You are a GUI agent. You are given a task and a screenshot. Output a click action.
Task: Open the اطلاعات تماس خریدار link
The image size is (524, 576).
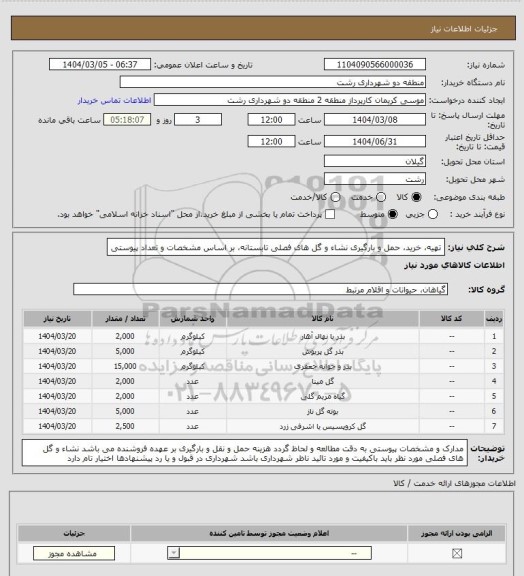(x=114, y=100)
